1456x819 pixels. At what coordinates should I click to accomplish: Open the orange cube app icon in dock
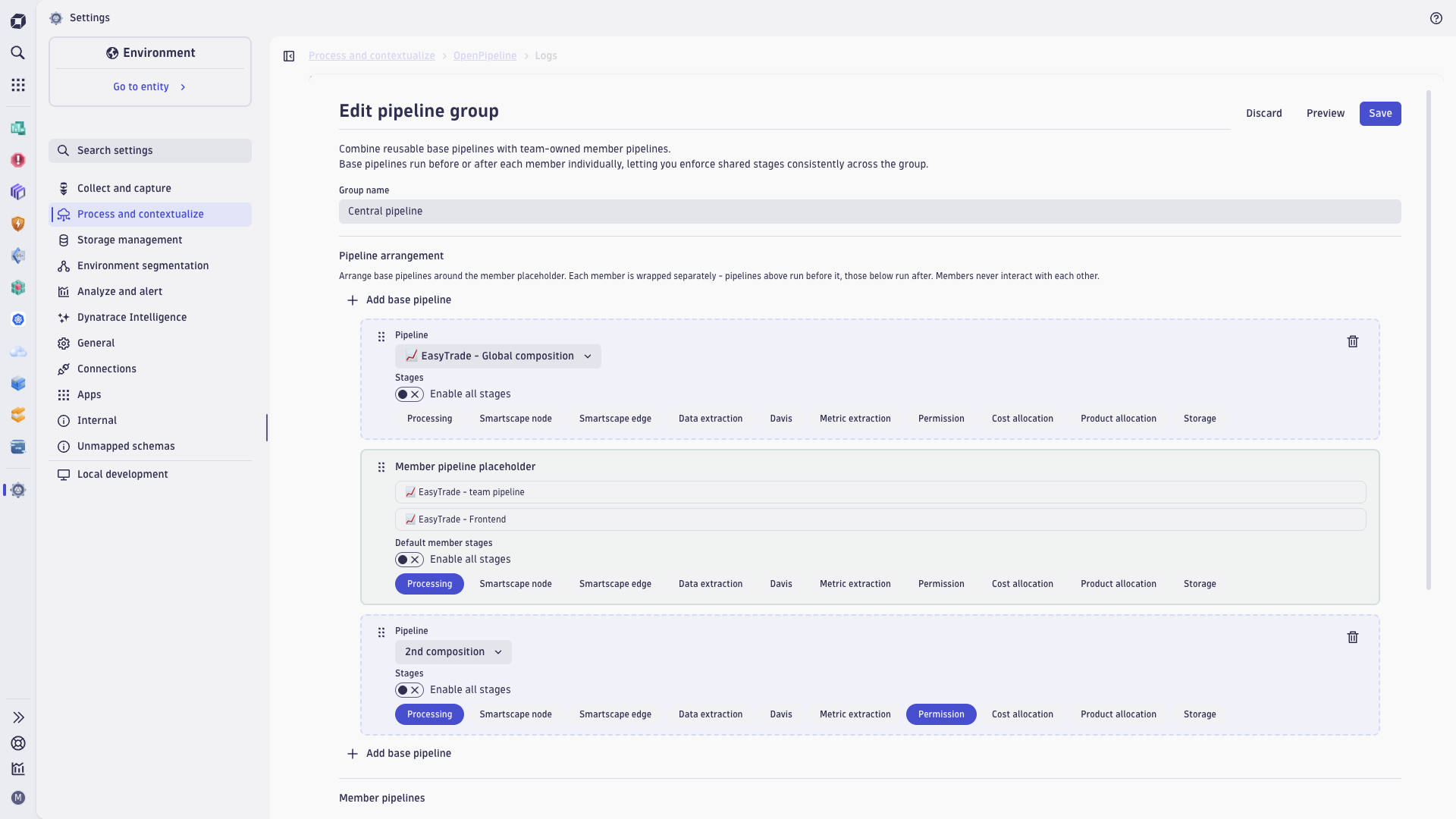(18, 415)
